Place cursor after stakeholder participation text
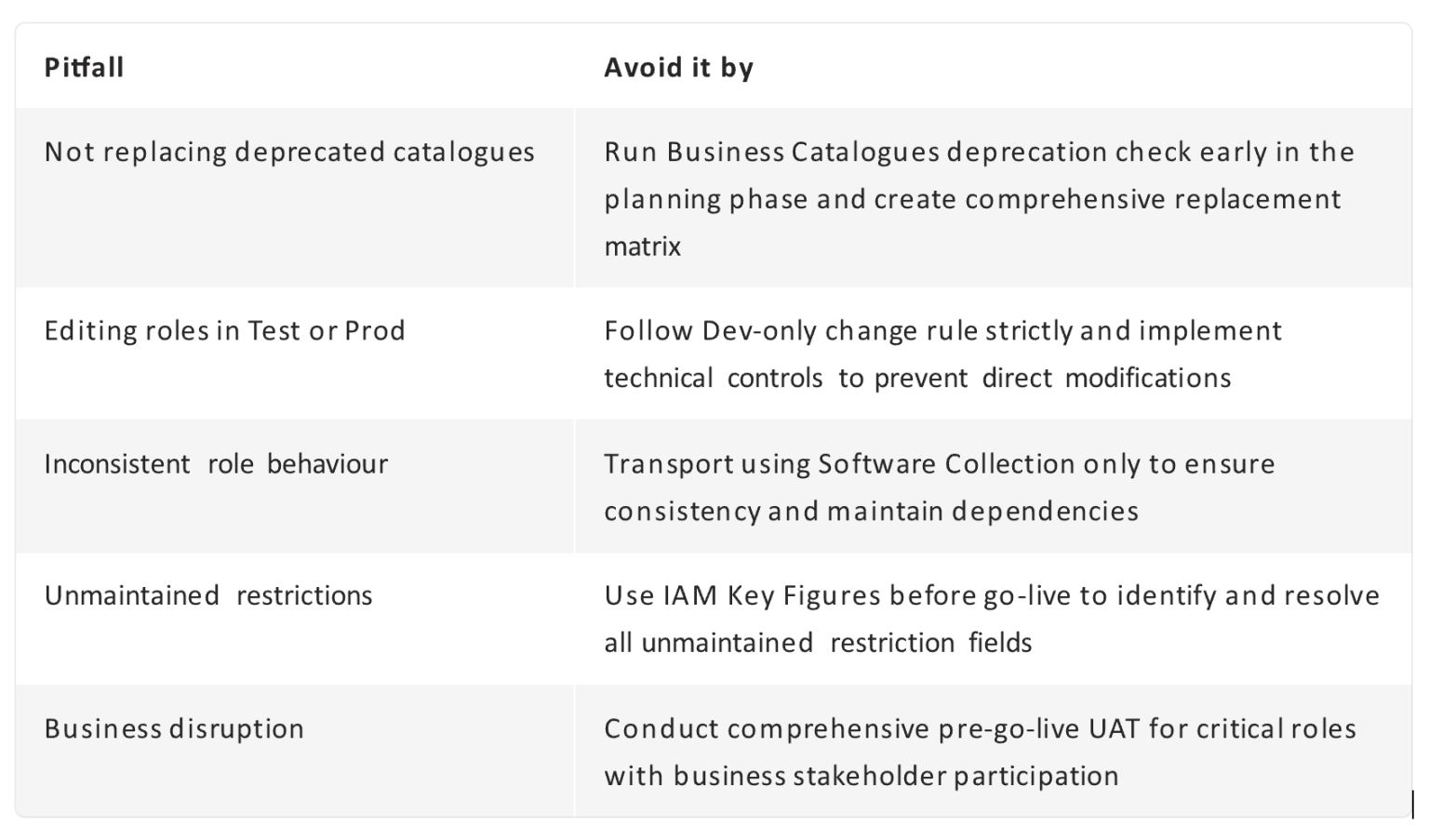The image size is (1429, 840). click(x=1120, y=776)
